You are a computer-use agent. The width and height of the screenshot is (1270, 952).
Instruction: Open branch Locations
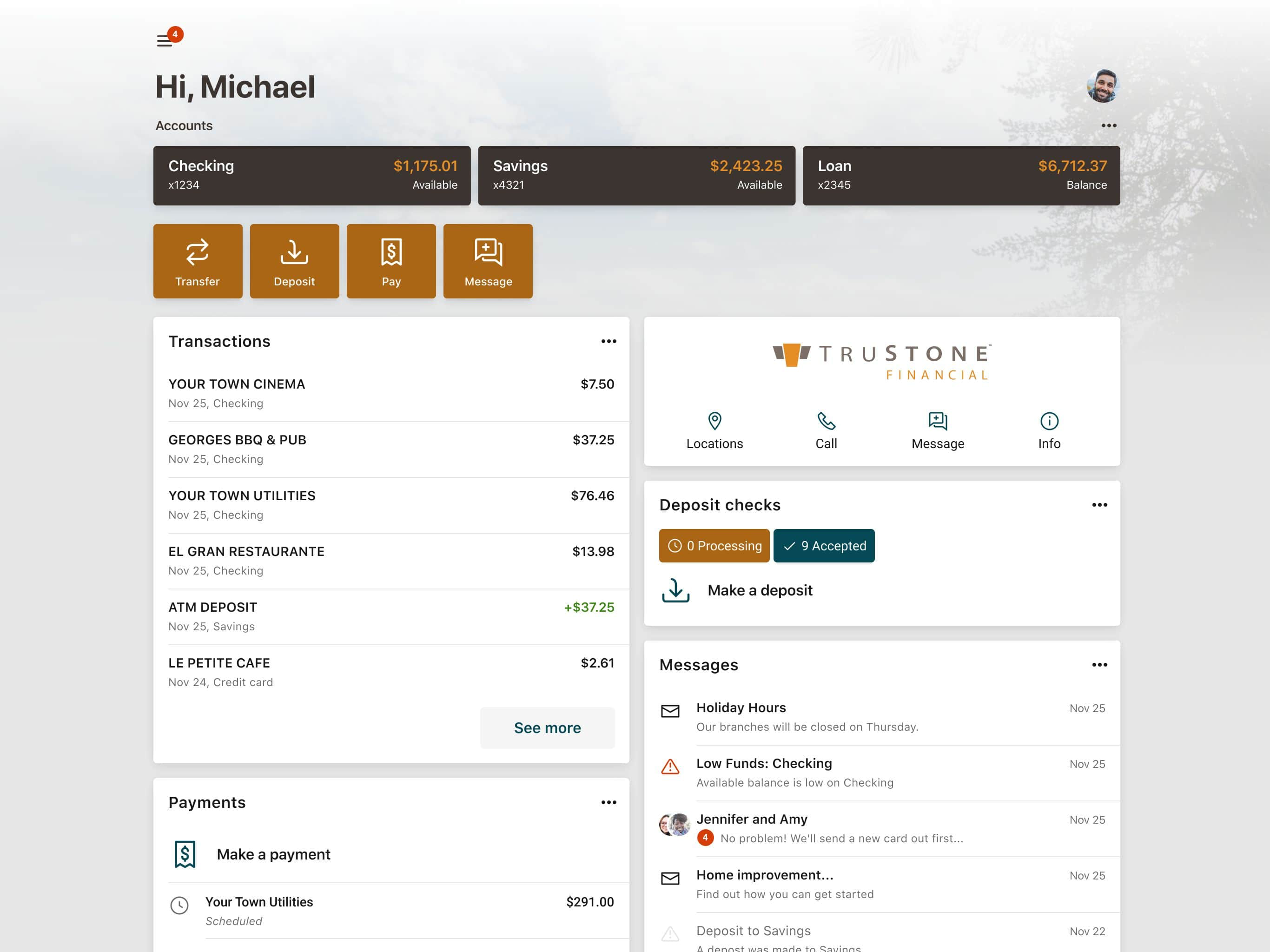pos(714,430)
